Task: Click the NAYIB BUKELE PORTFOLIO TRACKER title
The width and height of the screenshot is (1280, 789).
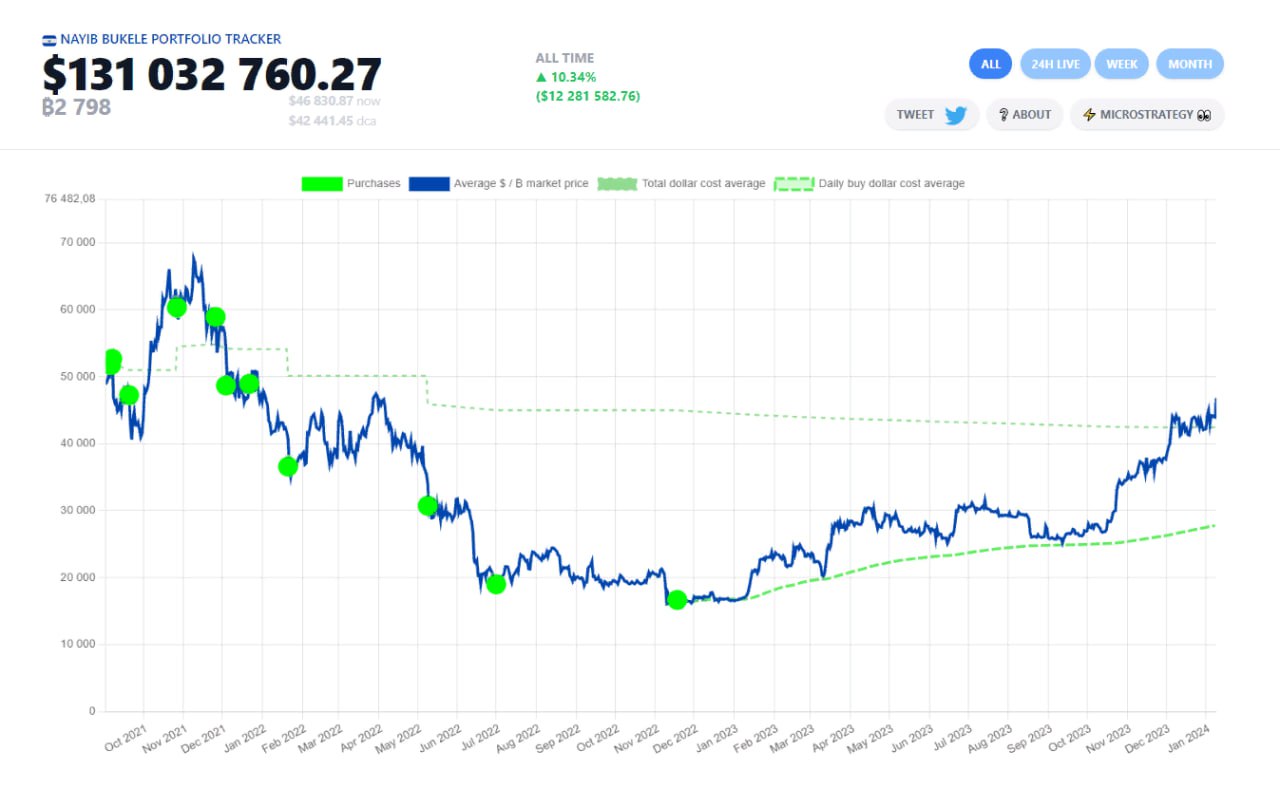Action: tap(171, 40)
